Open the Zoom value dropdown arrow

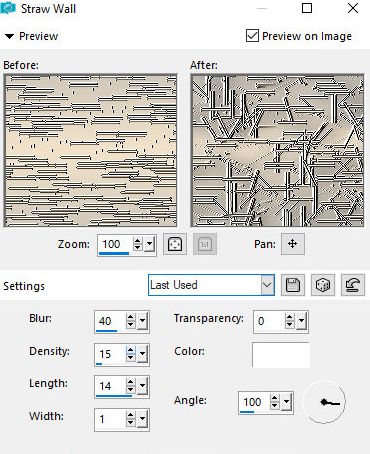[150, 244]
